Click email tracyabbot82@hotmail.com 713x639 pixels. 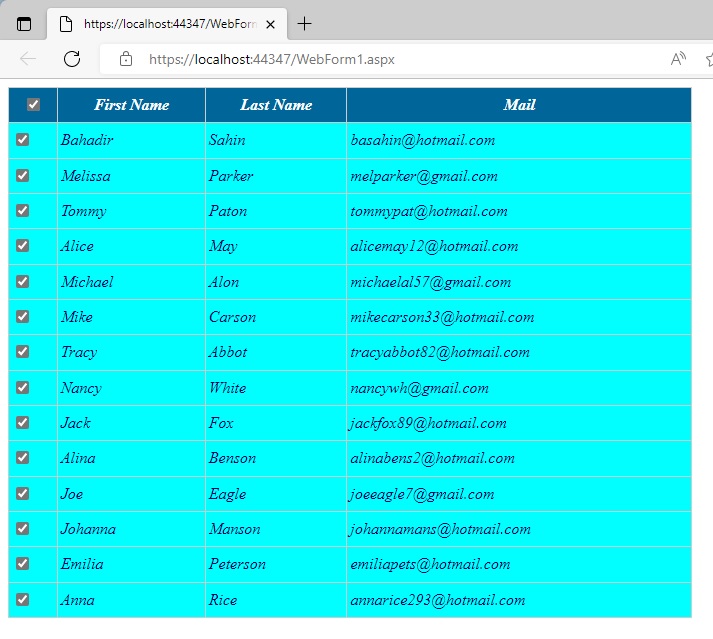click(x=440, y=353)
